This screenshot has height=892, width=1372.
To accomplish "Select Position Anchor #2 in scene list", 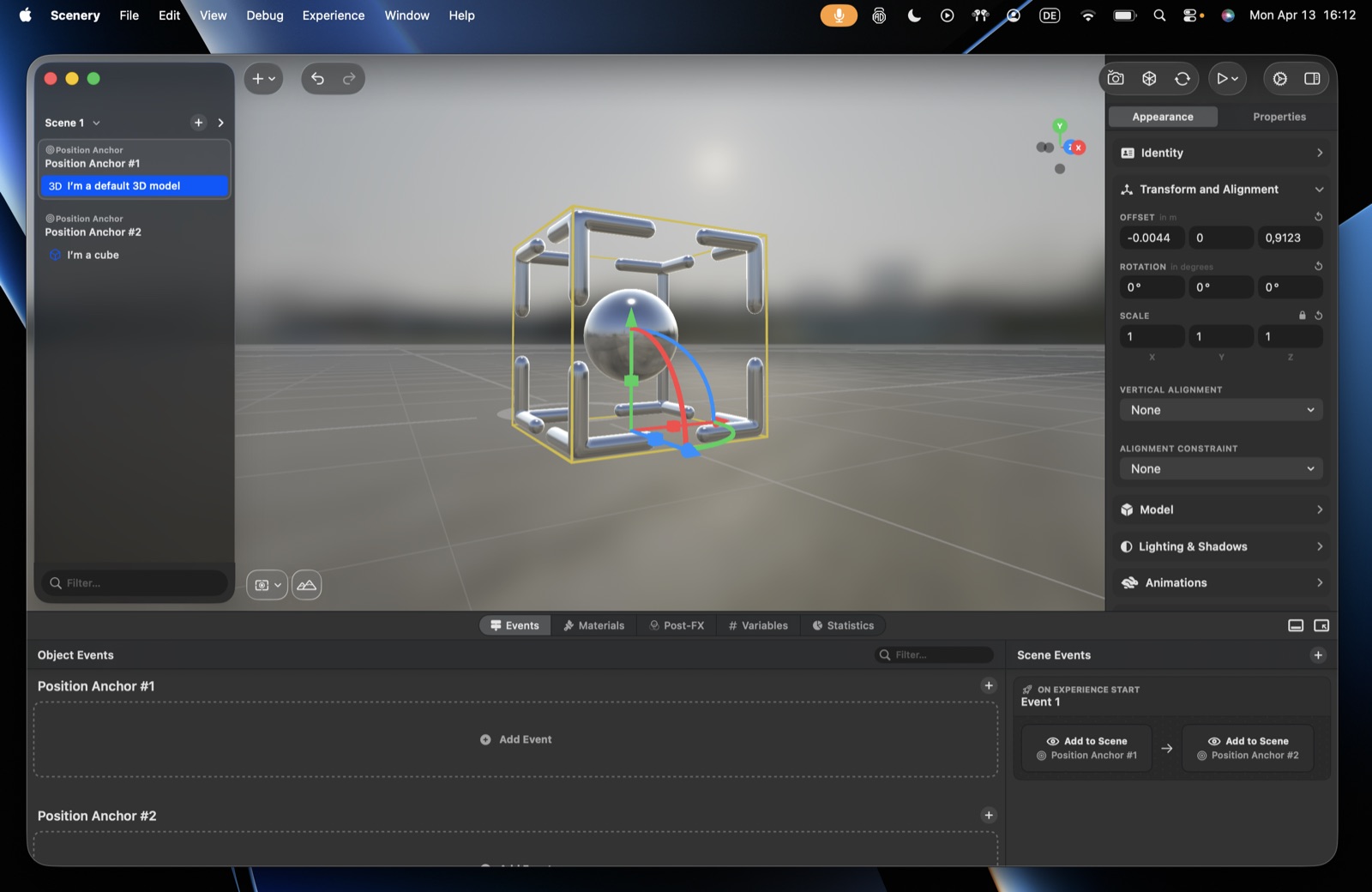I will point(135,226).
